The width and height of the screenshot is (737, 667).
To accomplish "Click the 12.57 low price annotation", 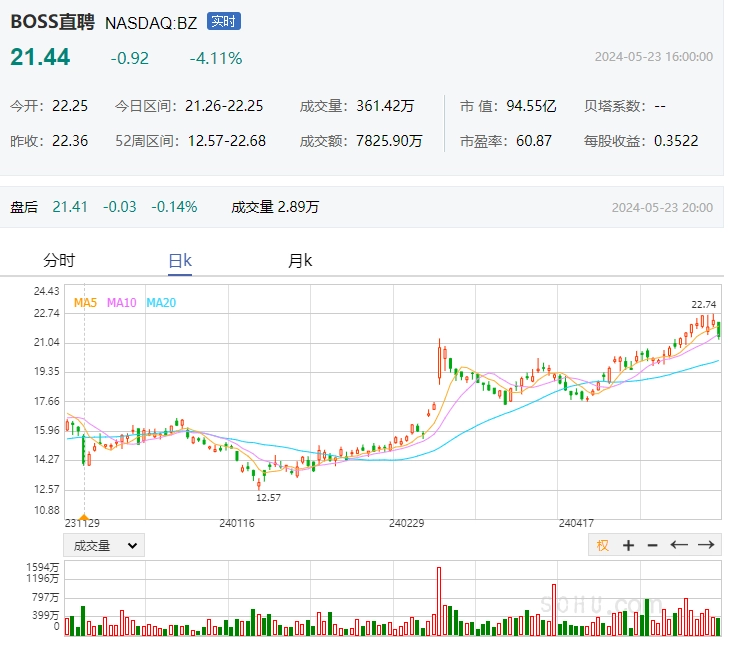I will (x=268, y=497).
